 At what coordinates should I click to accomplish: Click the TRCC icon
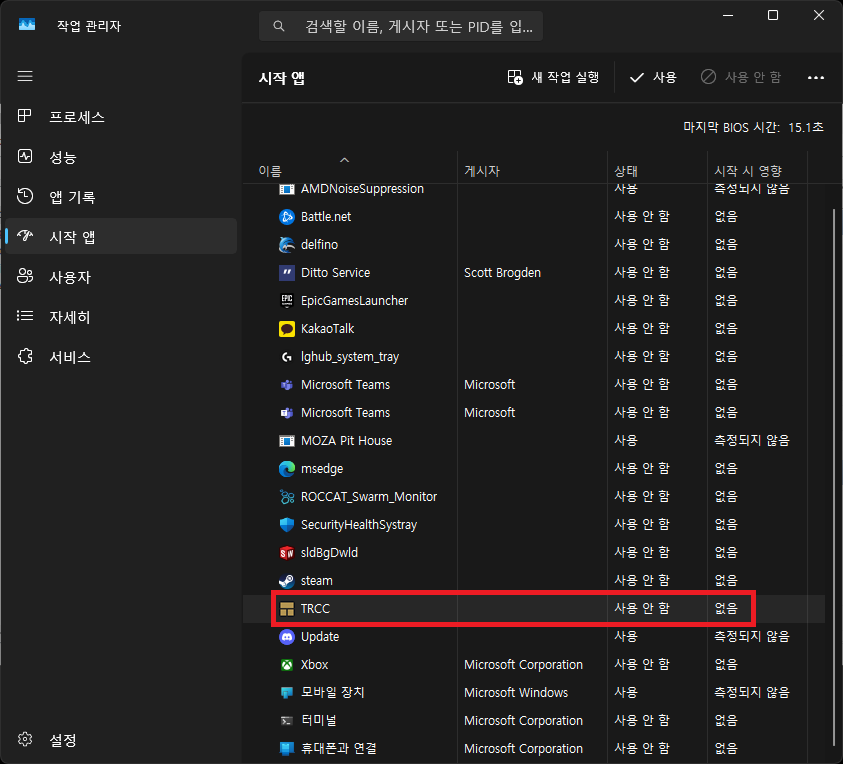click(x=287, y=609)
